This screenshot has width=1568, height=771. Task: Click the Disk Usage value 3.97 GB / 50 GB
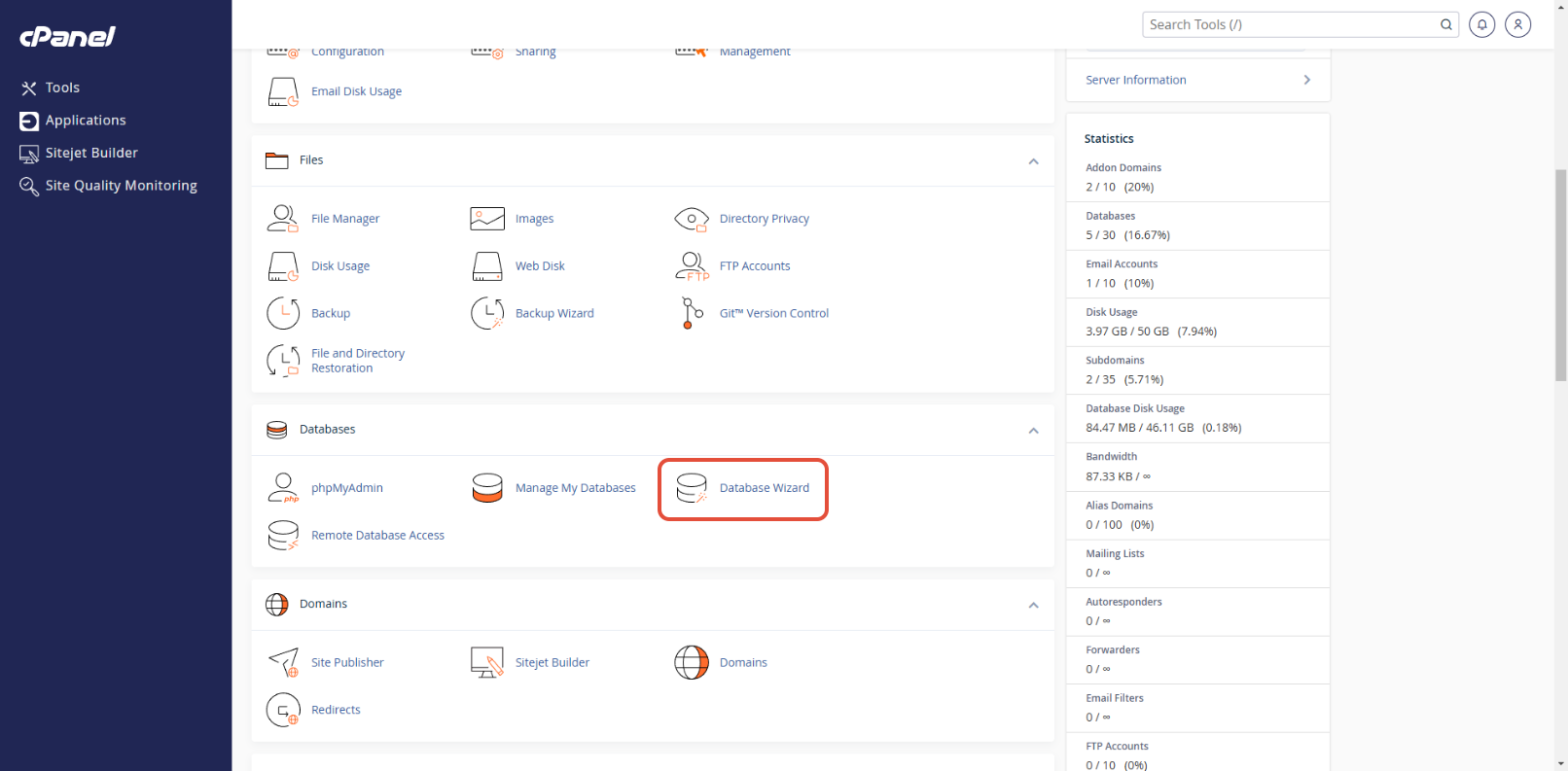[1127, 332]
